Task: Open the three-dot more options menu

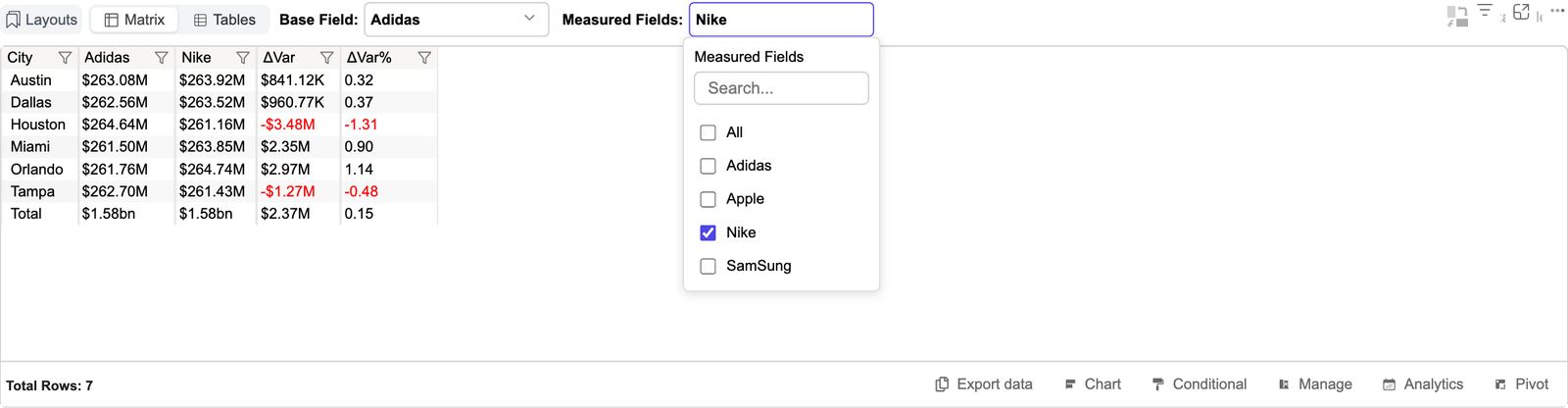Action: point(1557,11)
